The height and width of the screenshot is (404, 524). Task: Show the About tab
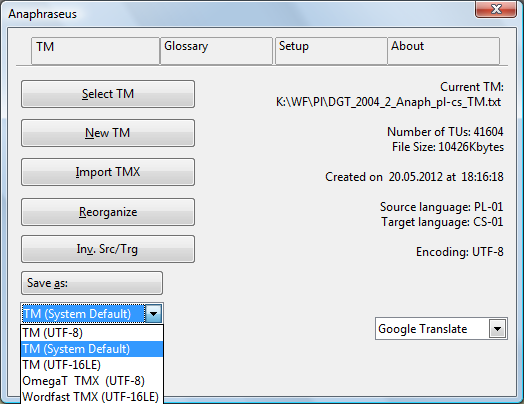tap(443, 50)
